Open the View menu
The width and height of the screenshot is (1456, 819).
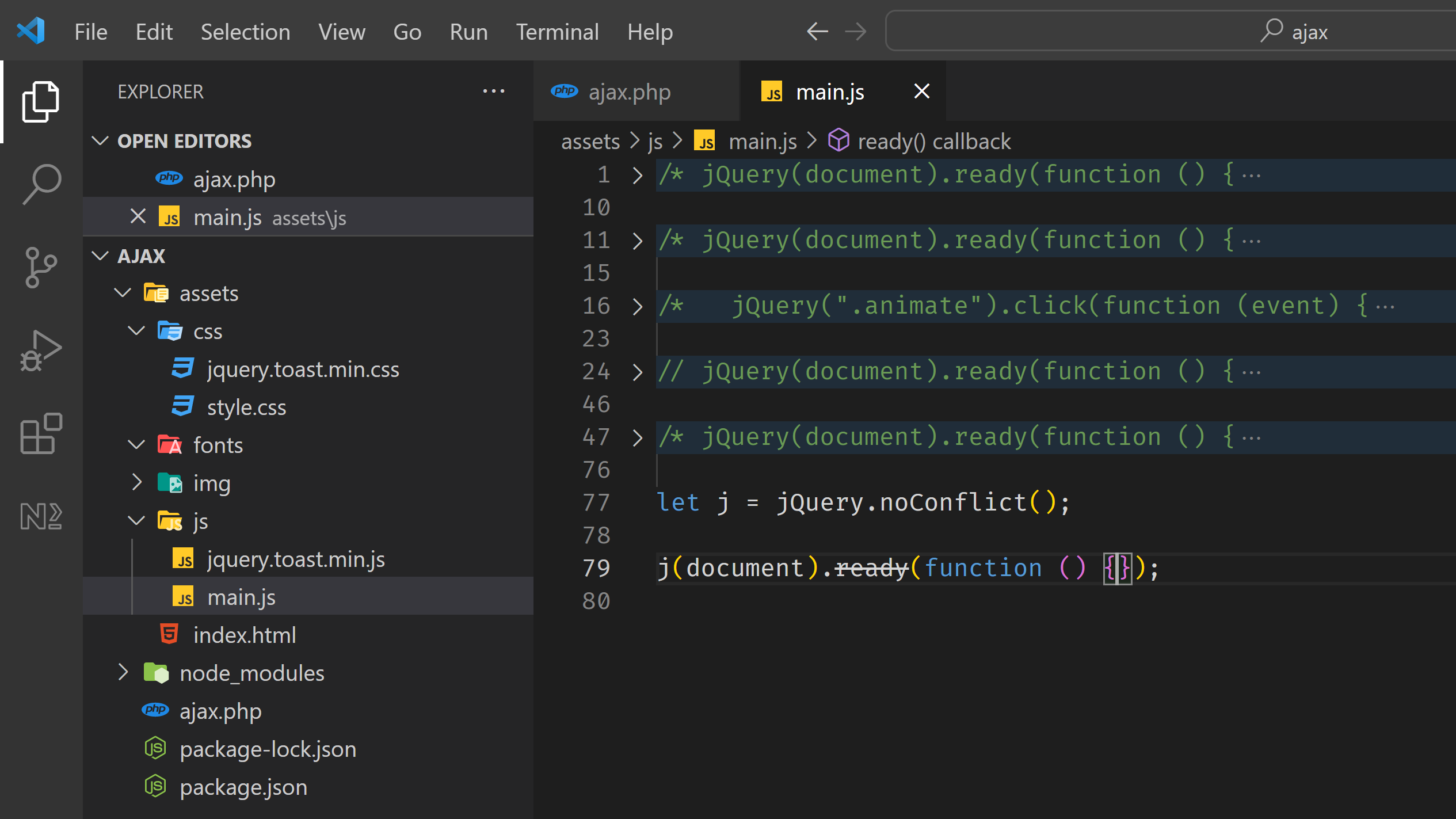click(x=342, y=32)
